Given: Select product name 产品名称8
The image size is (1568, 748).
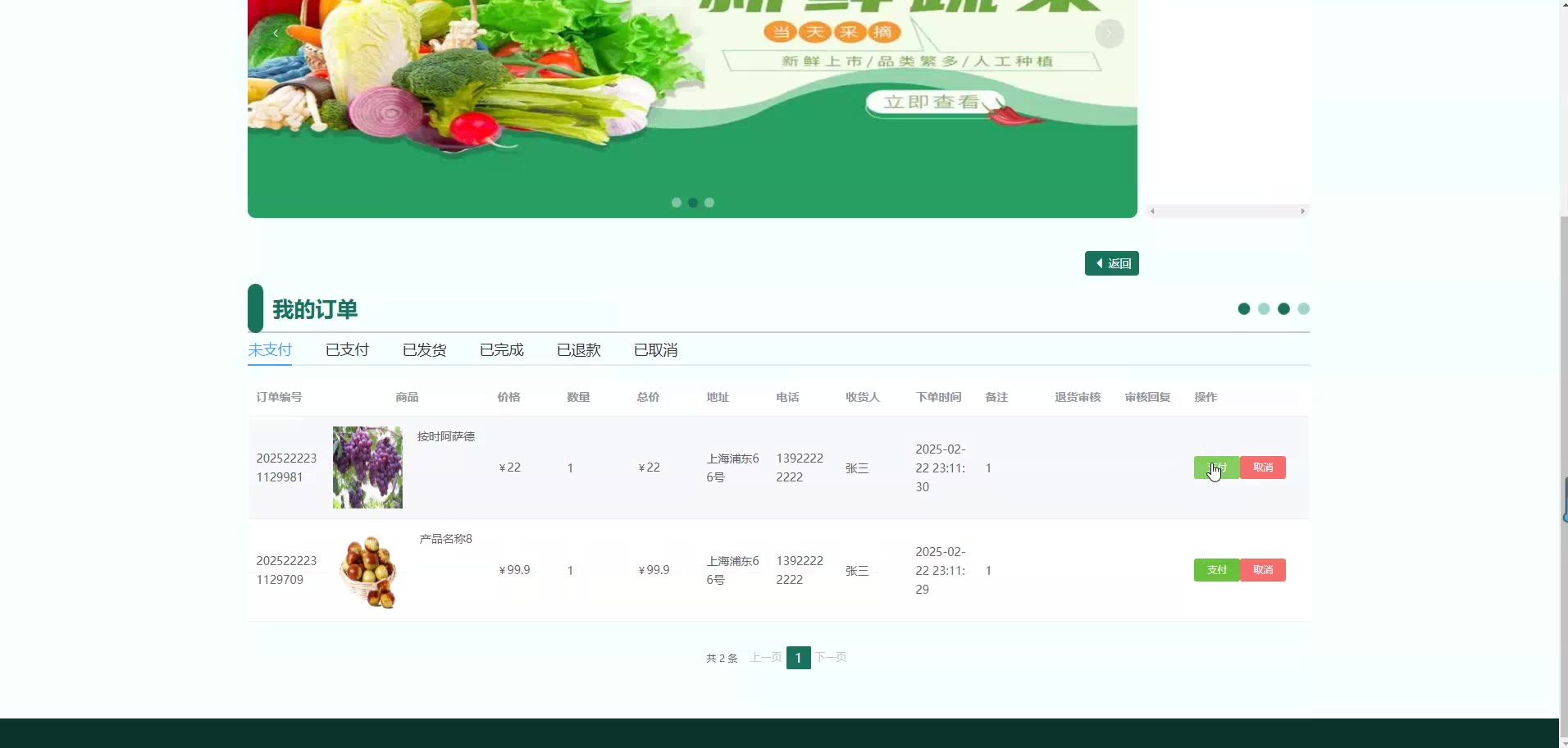Looking at the screenshot, I should [445, 539].
